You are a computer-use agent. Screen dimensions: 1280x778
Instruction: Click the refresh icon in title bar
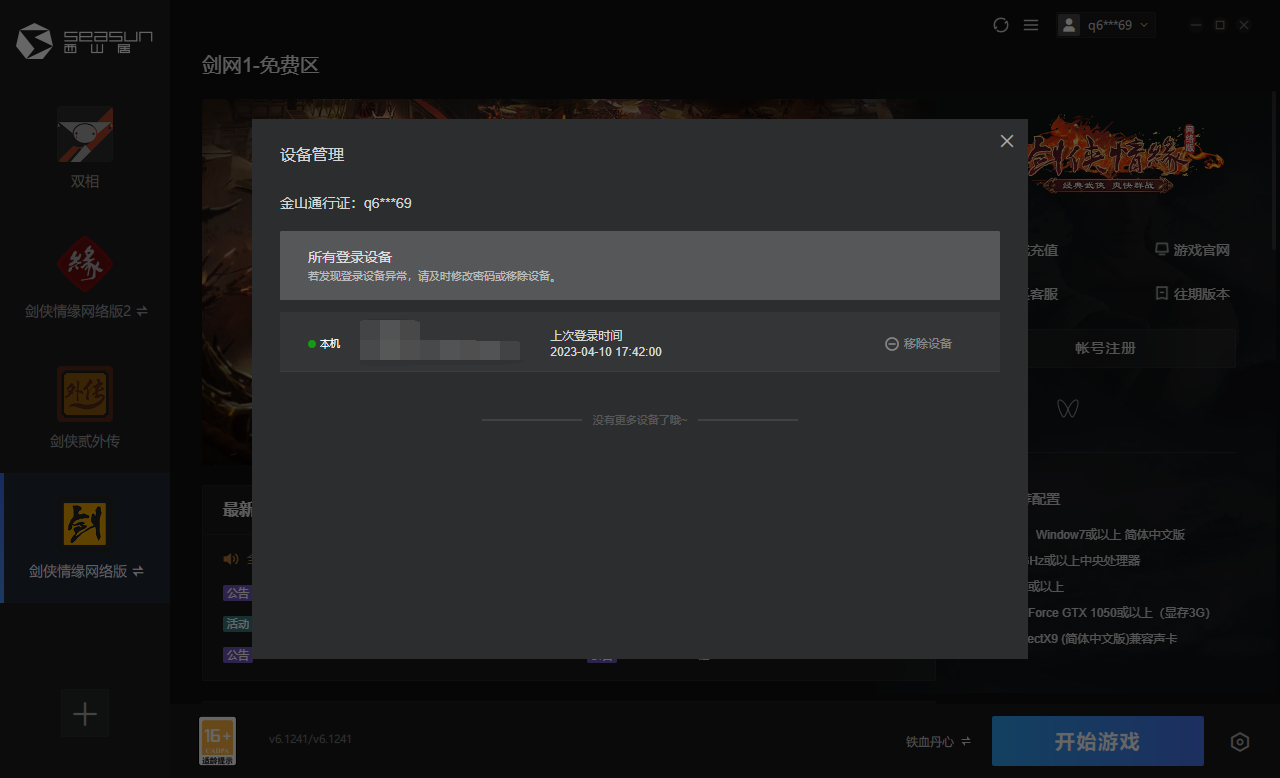(1001, 25)
